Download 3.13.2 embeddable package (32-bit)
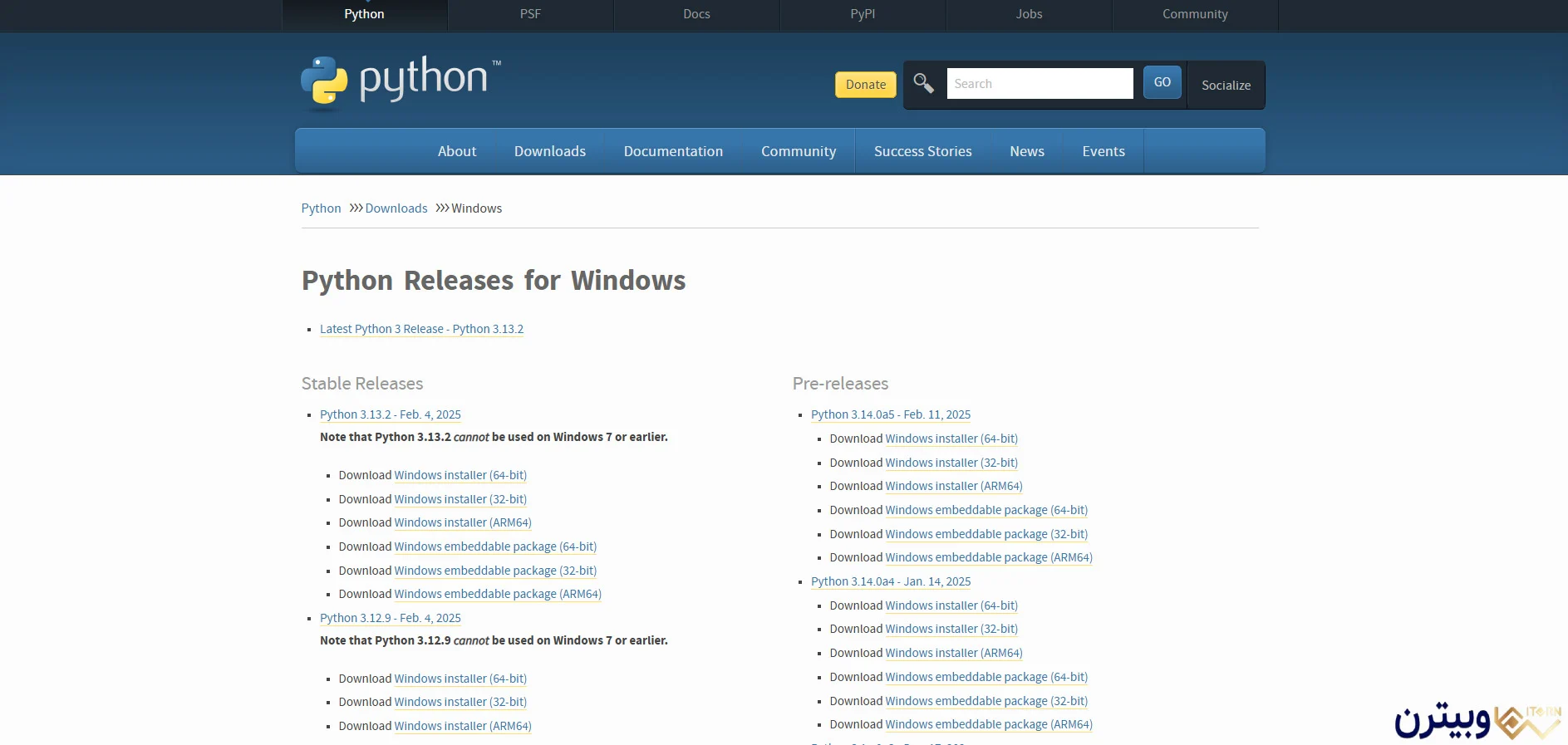 click(x=495, y=571)
